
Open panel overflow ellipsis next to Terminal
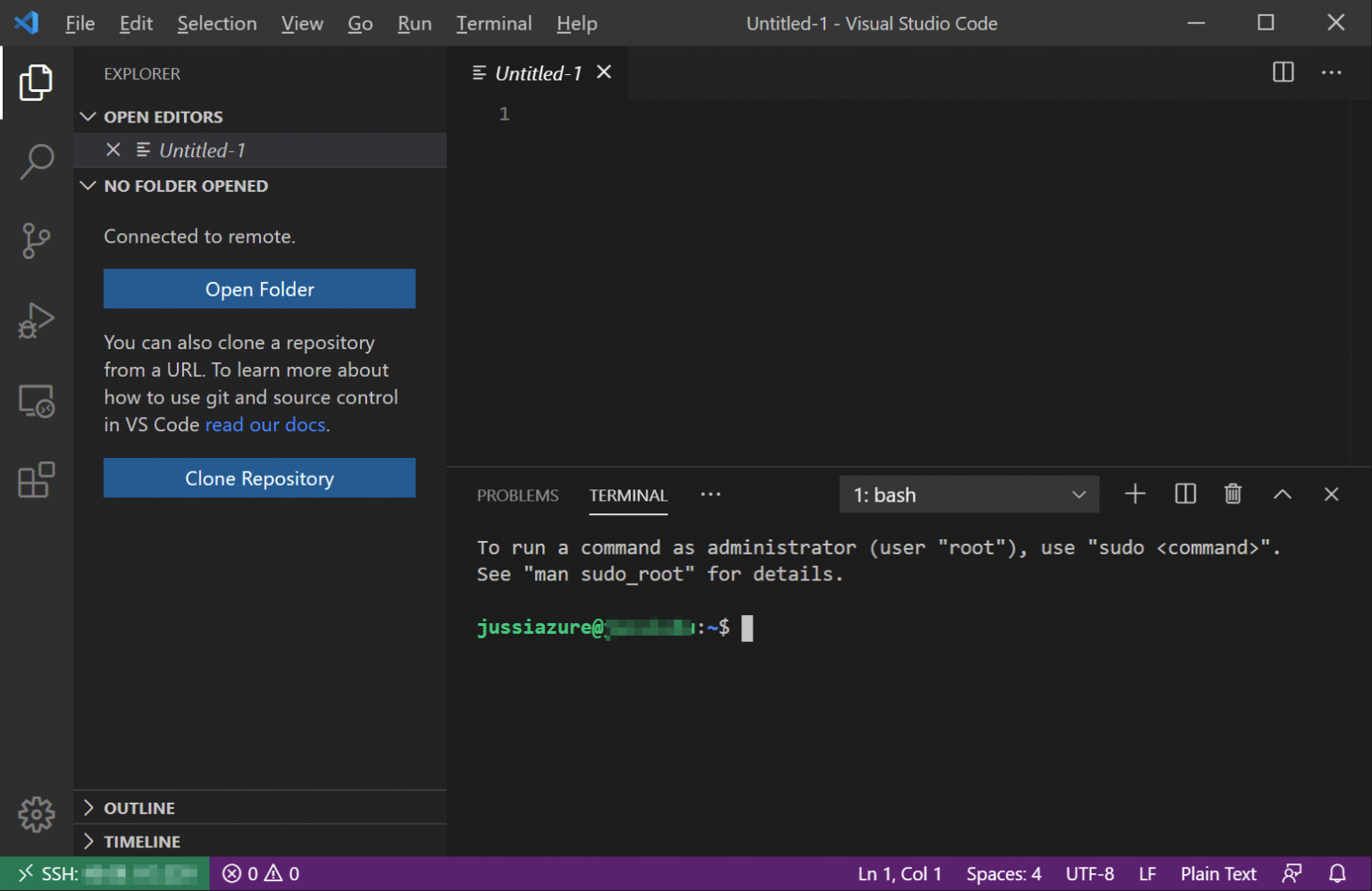tap(710, 495)
